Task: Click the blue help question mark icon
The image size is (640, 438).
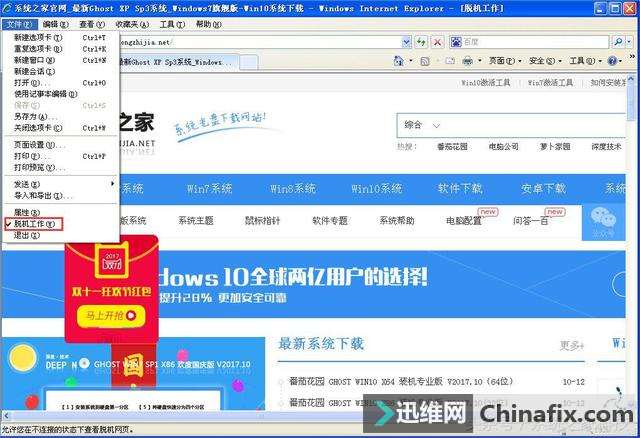Action: pos(612,61)
